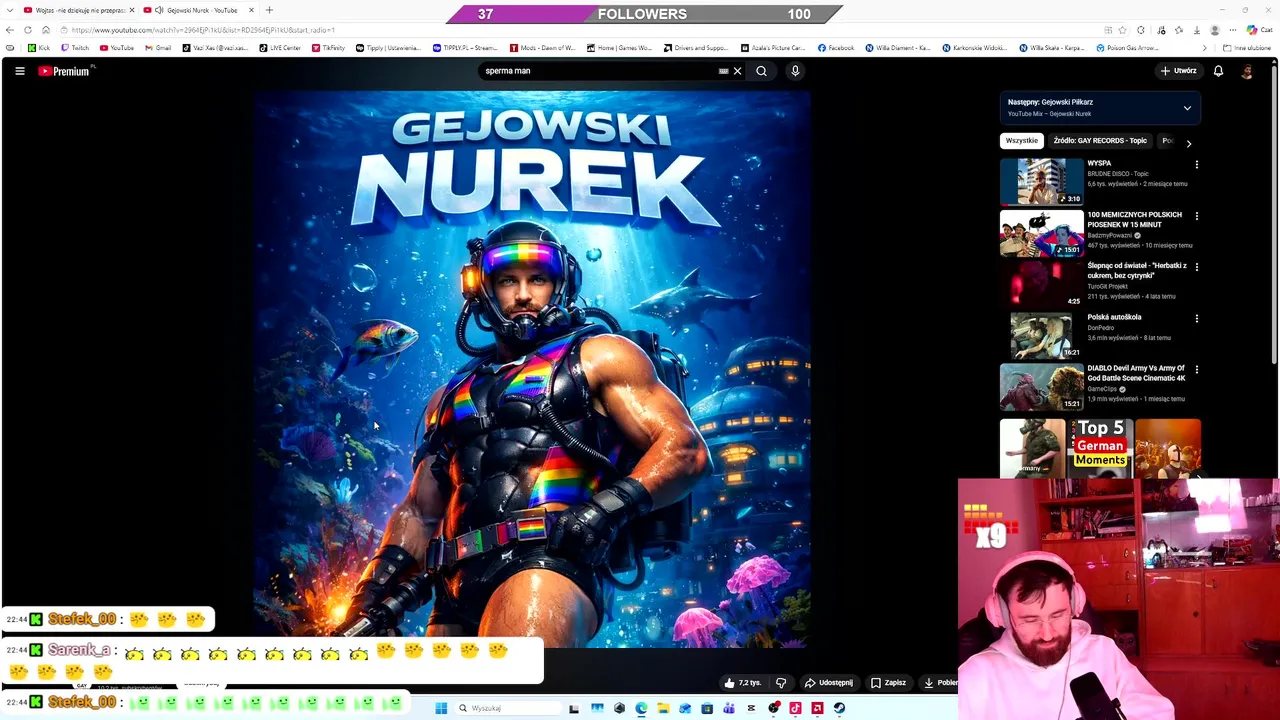Open the Kick bookmark
1280x720 pixels.
click(x=39, y=48)
